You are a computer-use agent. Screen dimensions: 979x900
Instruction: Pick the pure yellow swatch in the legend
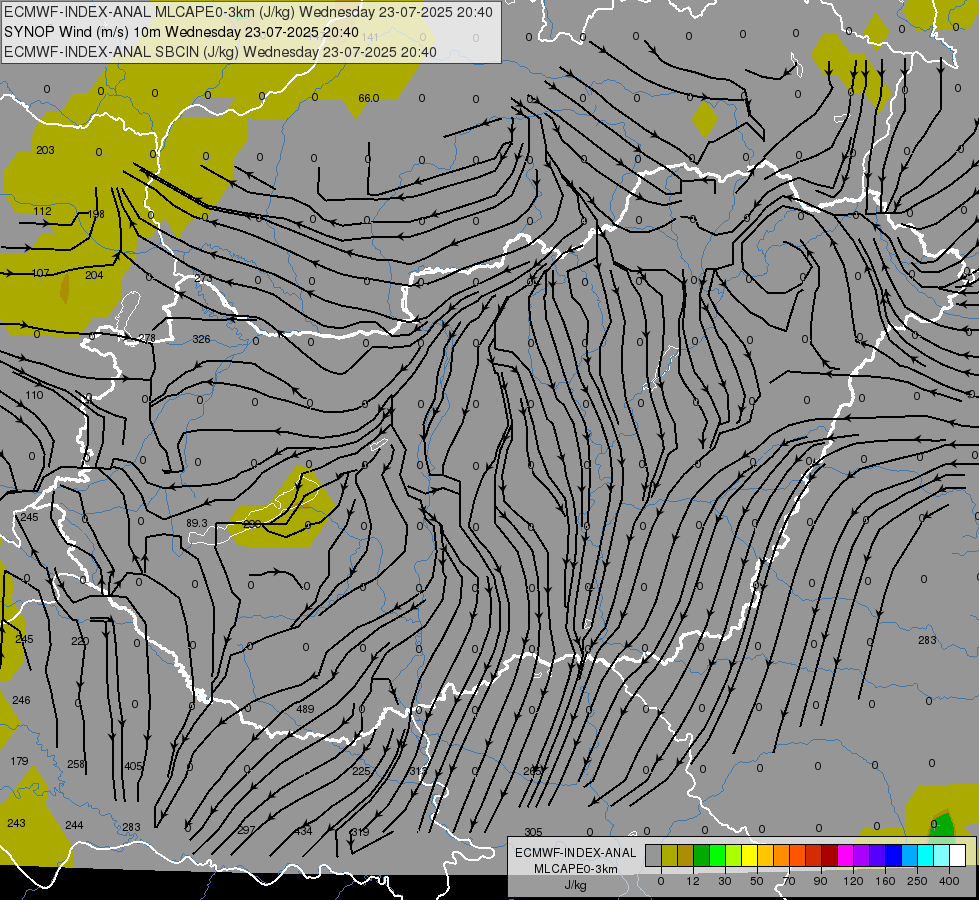[749, 855]
